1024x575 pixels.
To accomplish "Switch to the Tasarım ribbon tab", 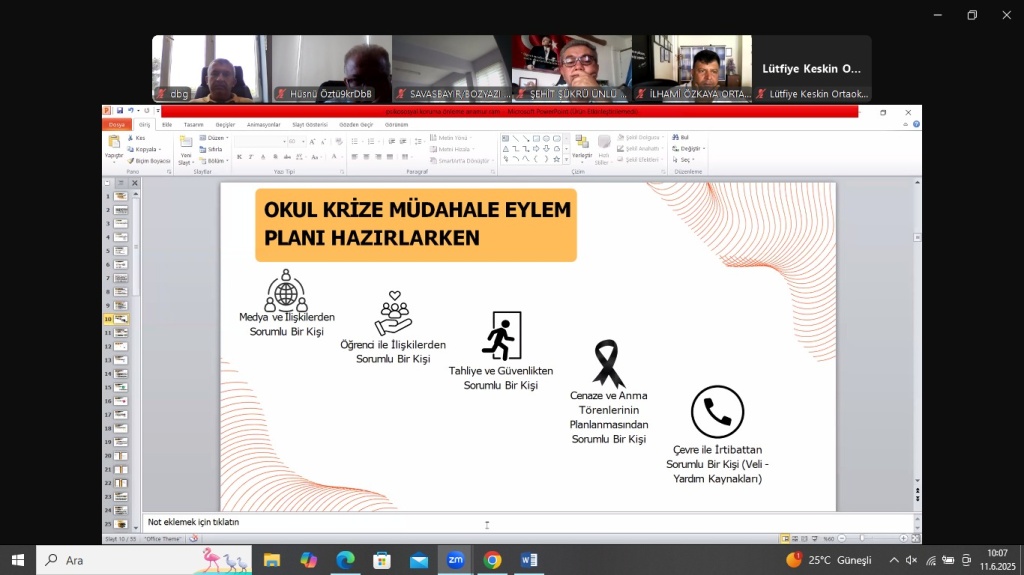I will pos(193,124).
